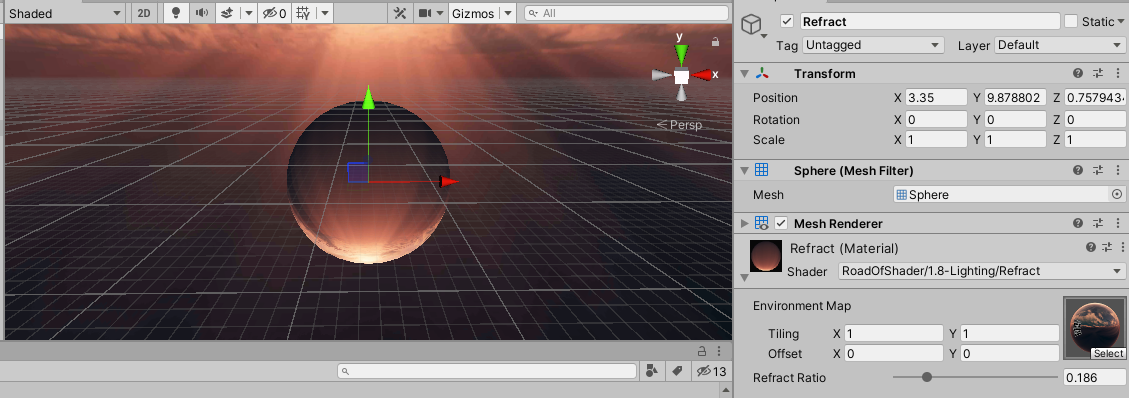This screenshot has width=1129, height=398.
Task: Open the Static flags dropdown arrow
Action: pyautogui.click(x=1121, y=22)
